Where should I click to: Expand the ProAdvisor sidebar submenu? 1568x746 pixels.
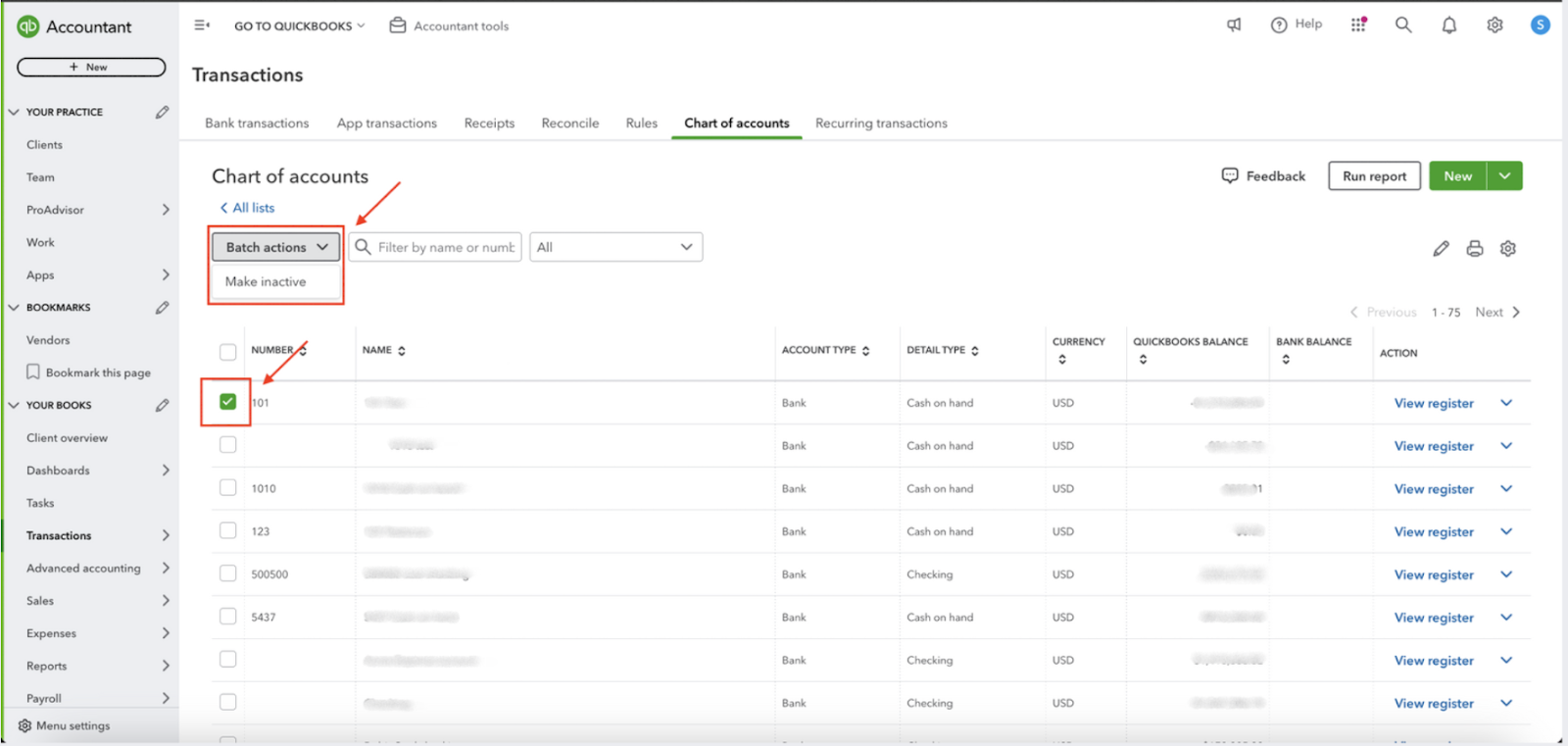click(166, 210)
